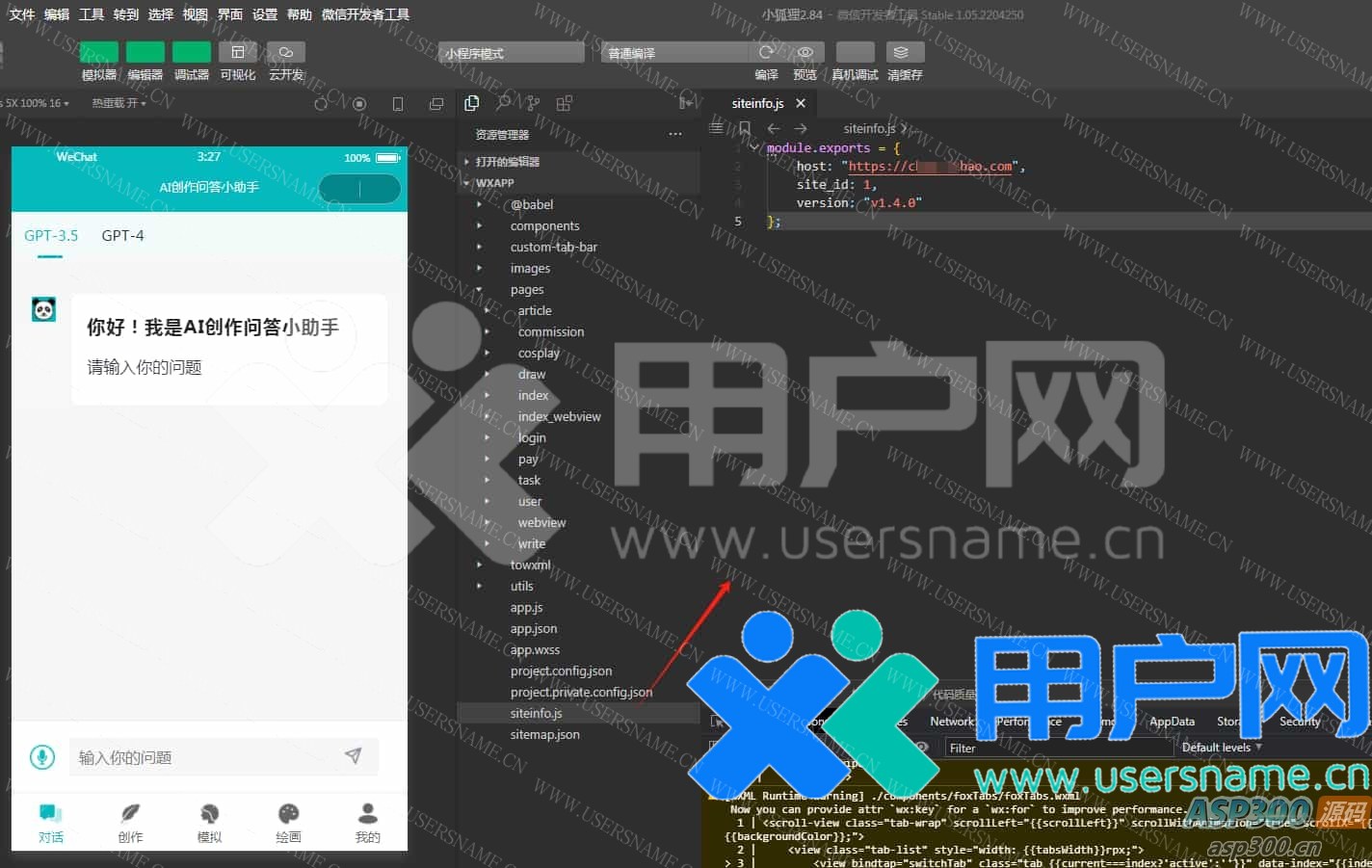The width and height of the screenshot is (1372, 868).
Task: Open the 可视化 (visual) tool
Action: pyautogui.click(x=238, y=52)
